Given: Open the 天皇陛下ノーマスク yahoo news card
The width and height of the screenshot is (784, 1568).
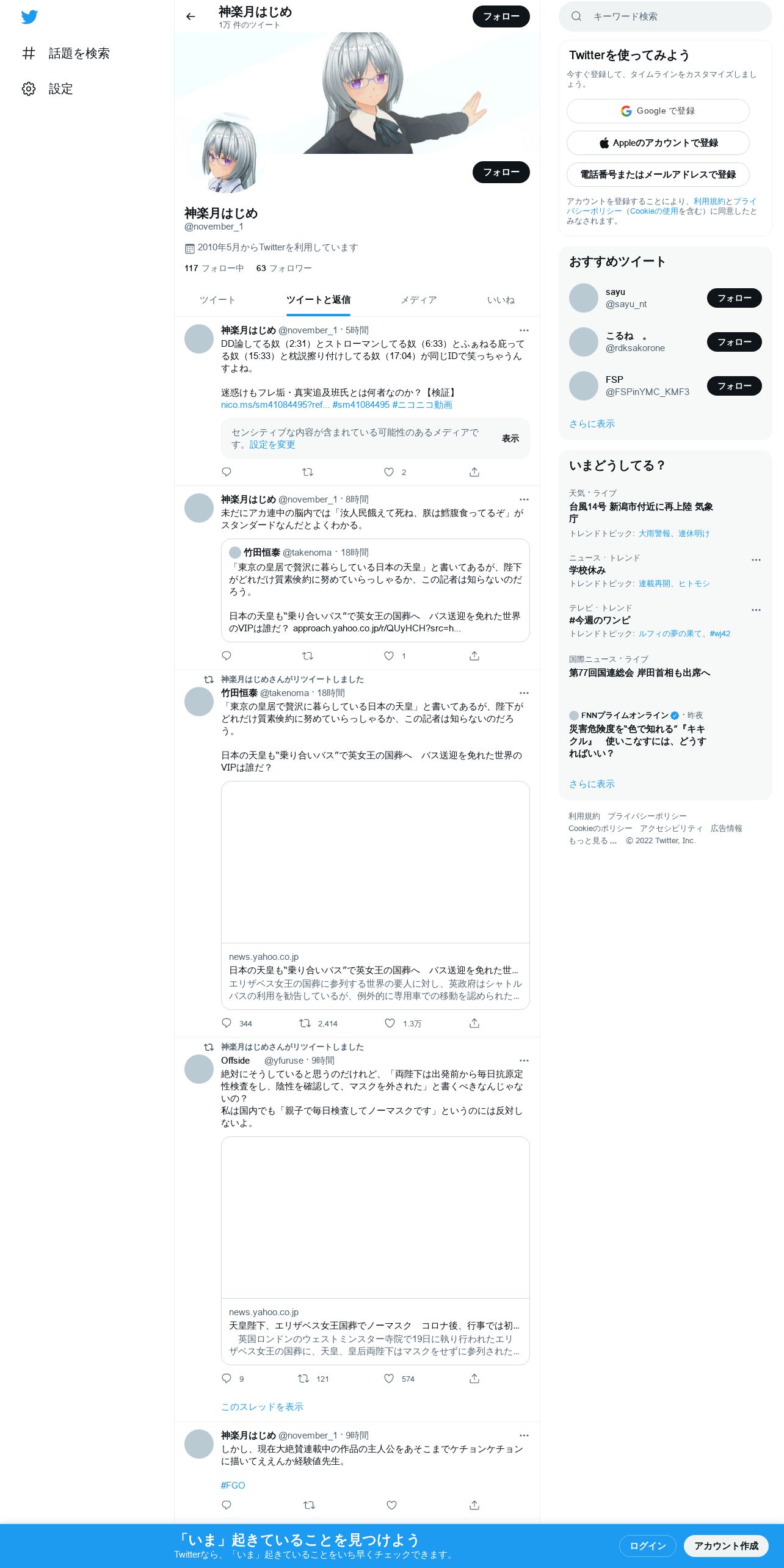Looking at the screenshot, I should tap(375, 1250).
